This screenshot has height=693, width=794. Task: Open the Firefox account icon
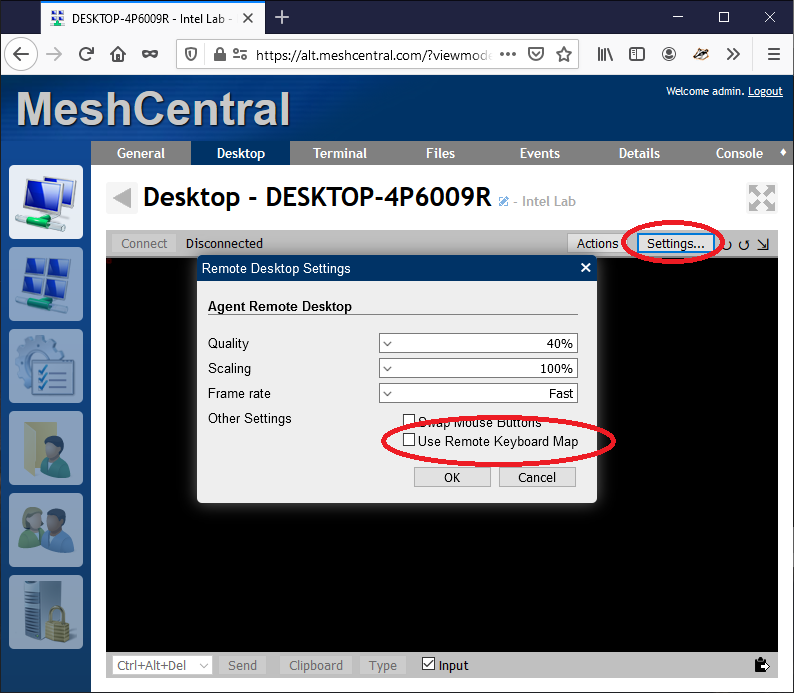669,54
